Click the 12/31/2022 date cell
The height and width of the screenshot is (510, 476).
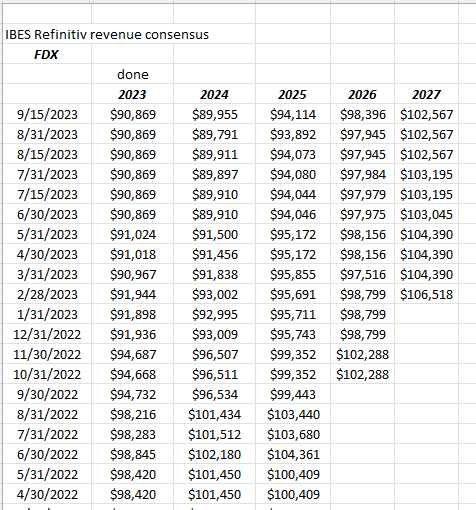coord(47,334)
